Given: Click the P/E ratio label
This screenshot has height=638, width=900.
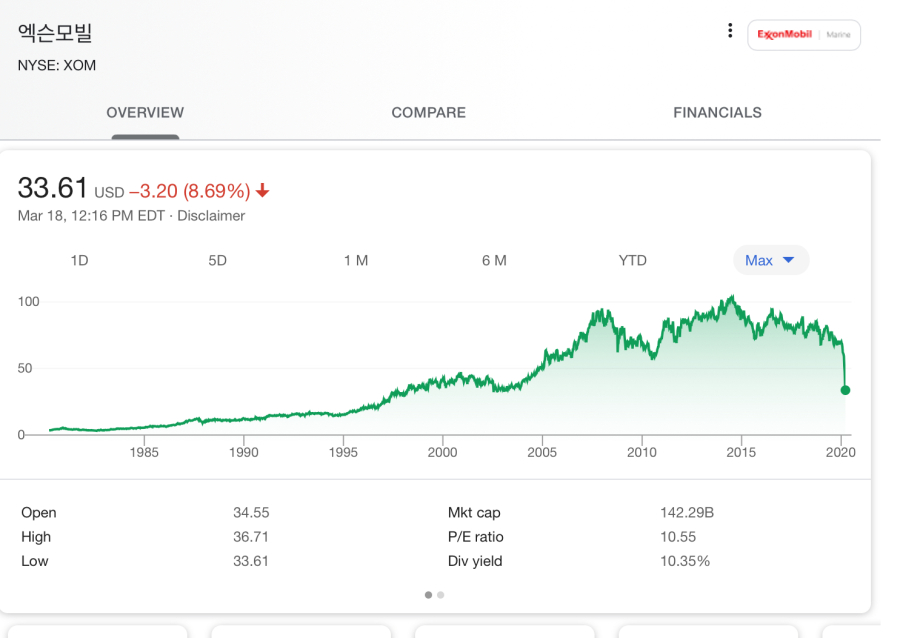Looking at the screenshot, I should click(x=475, y=536).
